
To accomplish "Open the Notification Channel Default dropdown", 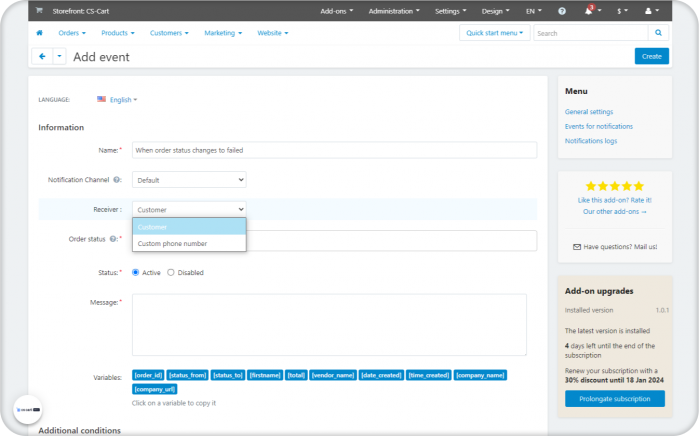I will [189, 180].
